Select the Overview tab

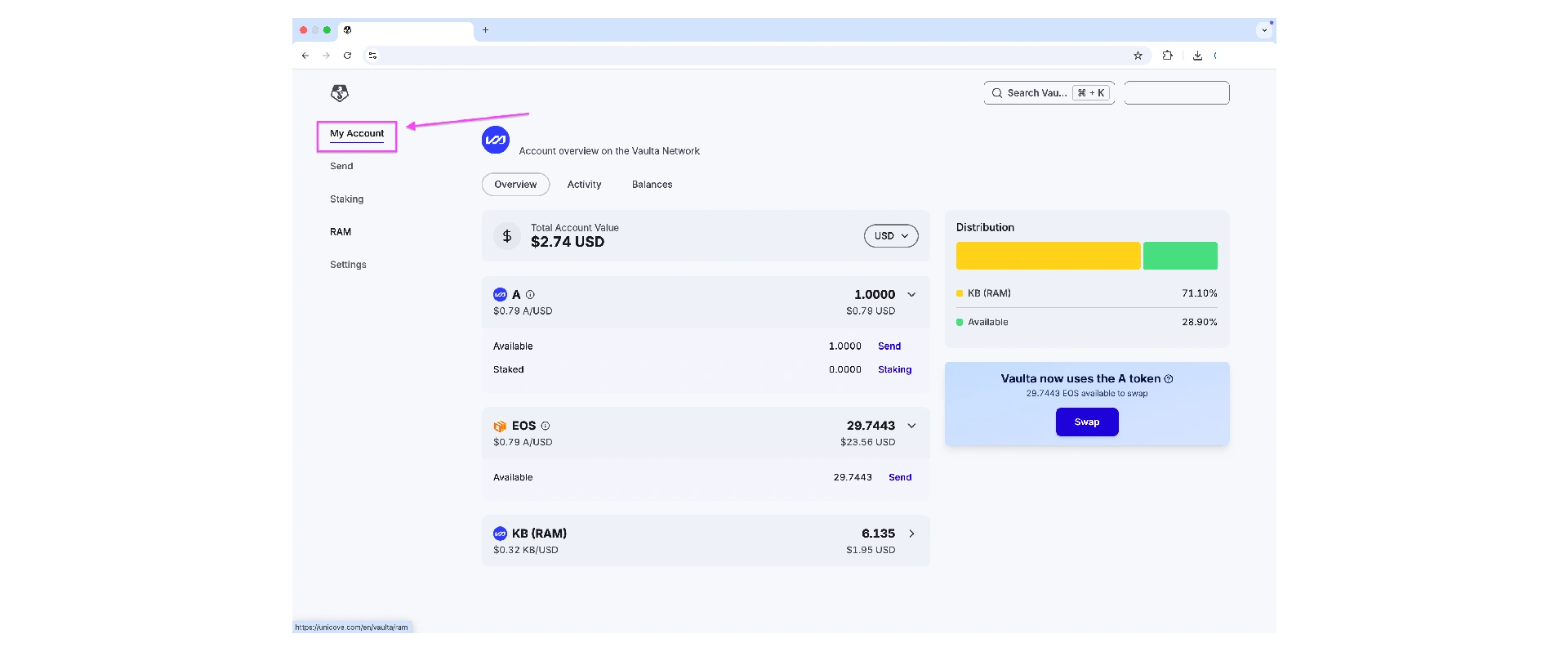click(515, 185)
